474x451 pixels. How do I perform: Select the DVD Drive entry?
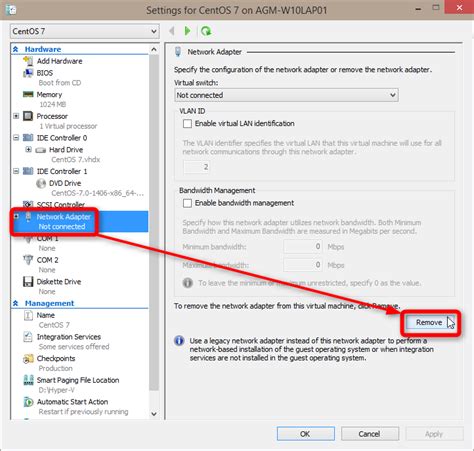(x=65, y=183)
